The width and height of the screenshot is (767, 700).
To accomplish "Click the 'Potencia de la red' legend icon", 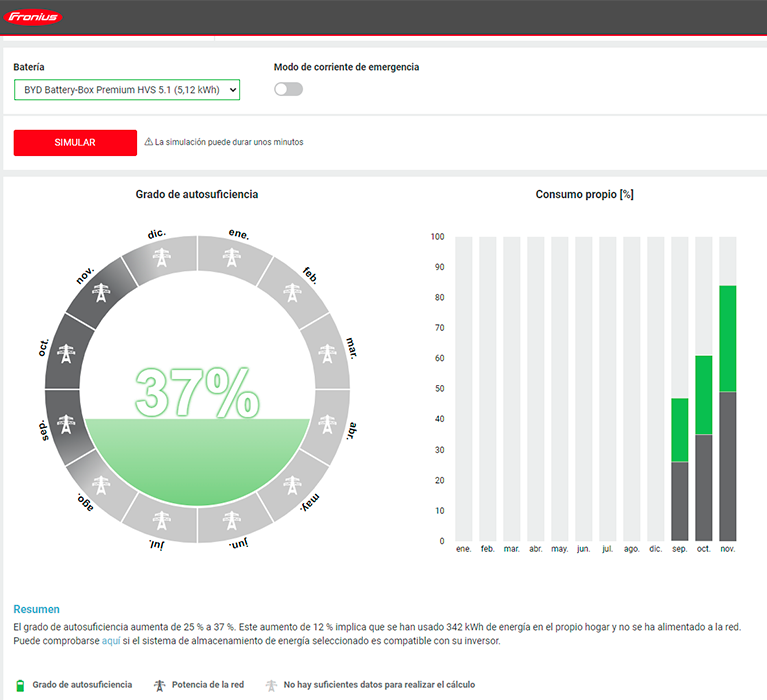I will tap(158, 685).
